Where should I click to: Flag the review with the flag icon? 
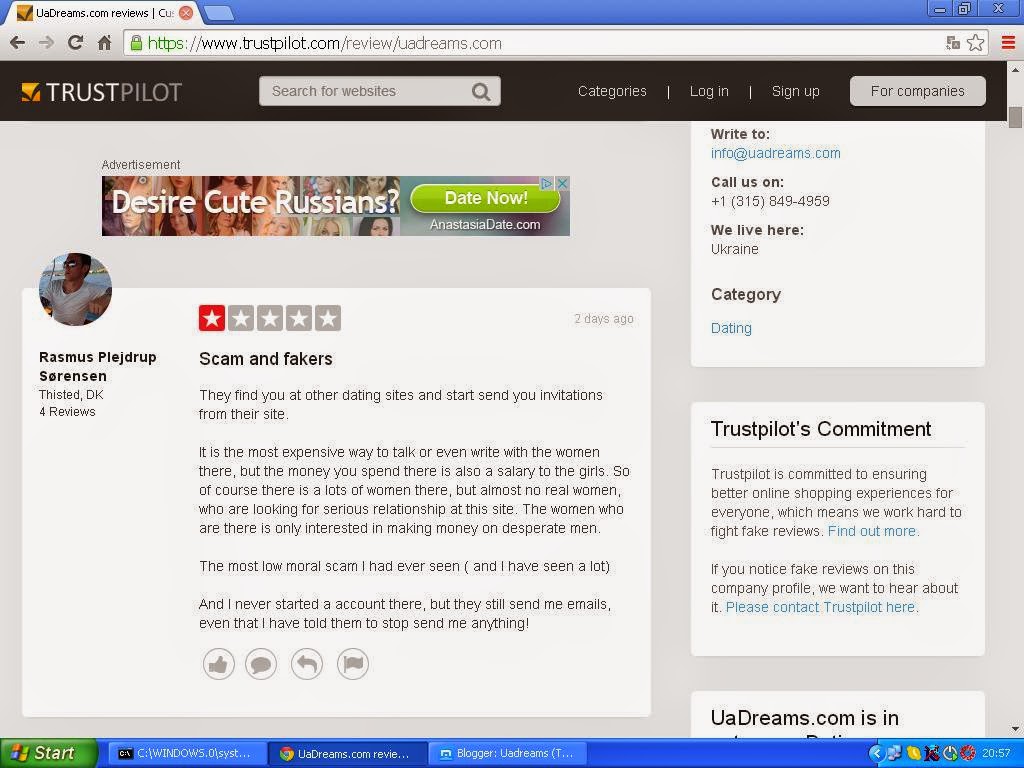click(353, 664)
